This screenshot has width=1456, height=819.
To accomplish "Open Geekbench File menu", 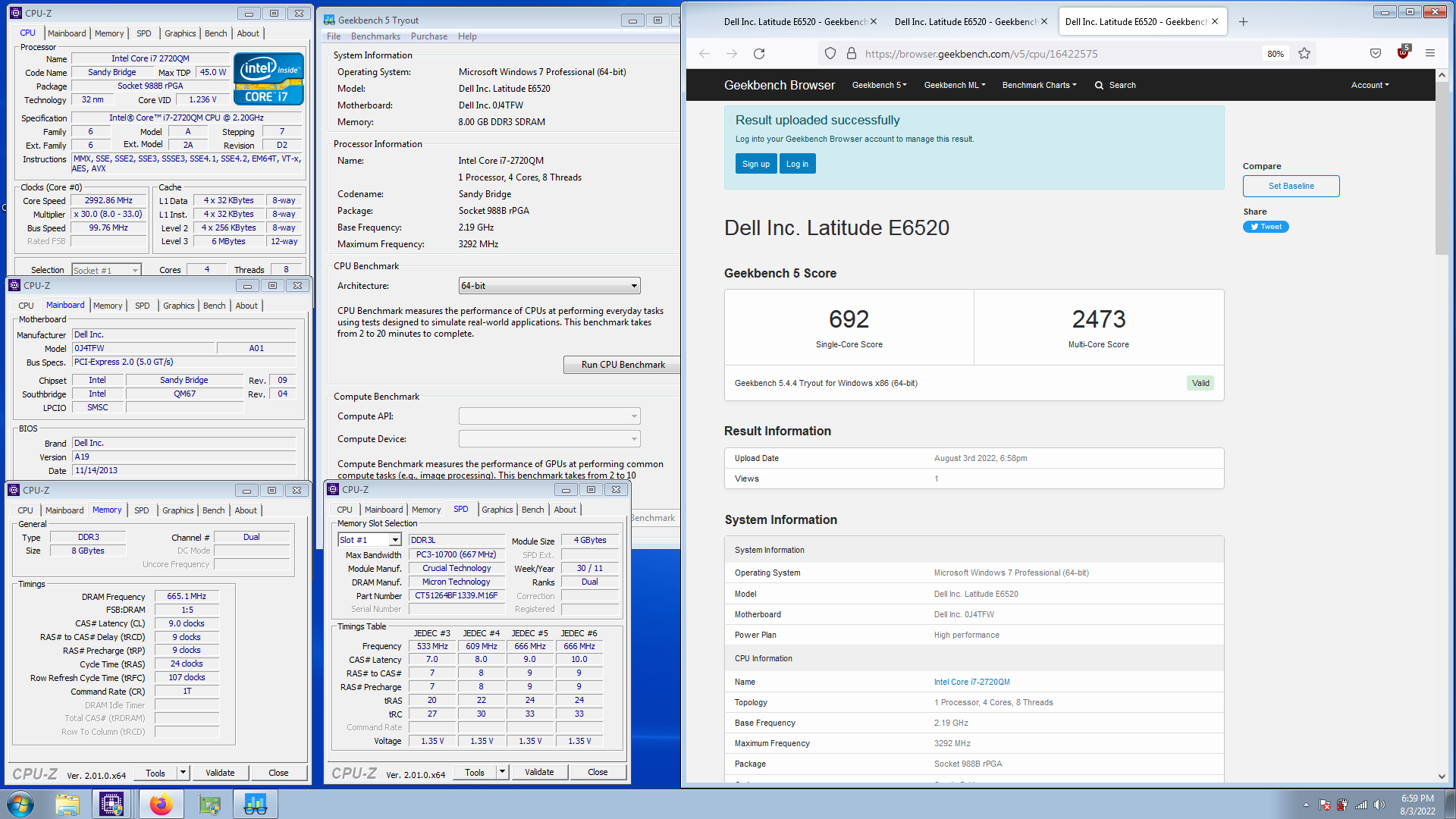I will [x=334, y=36].
